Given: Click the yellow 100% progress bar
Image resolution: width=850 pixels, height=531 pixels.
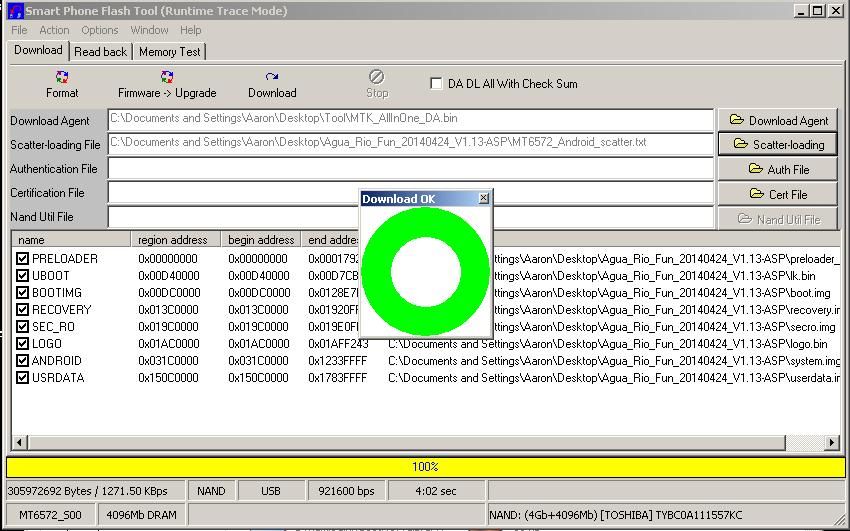Looking at the screenshot, I should [425, 467].
